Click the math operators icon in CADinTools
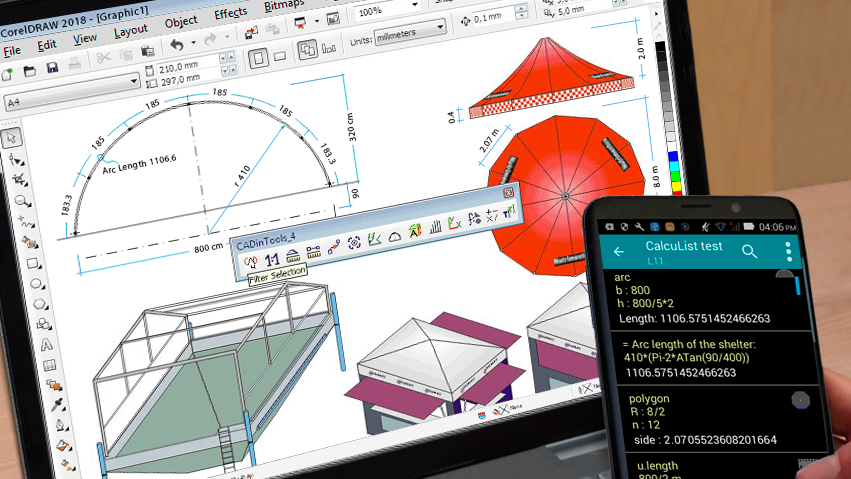Screen dimensions: 851x479 click(492, 215)
